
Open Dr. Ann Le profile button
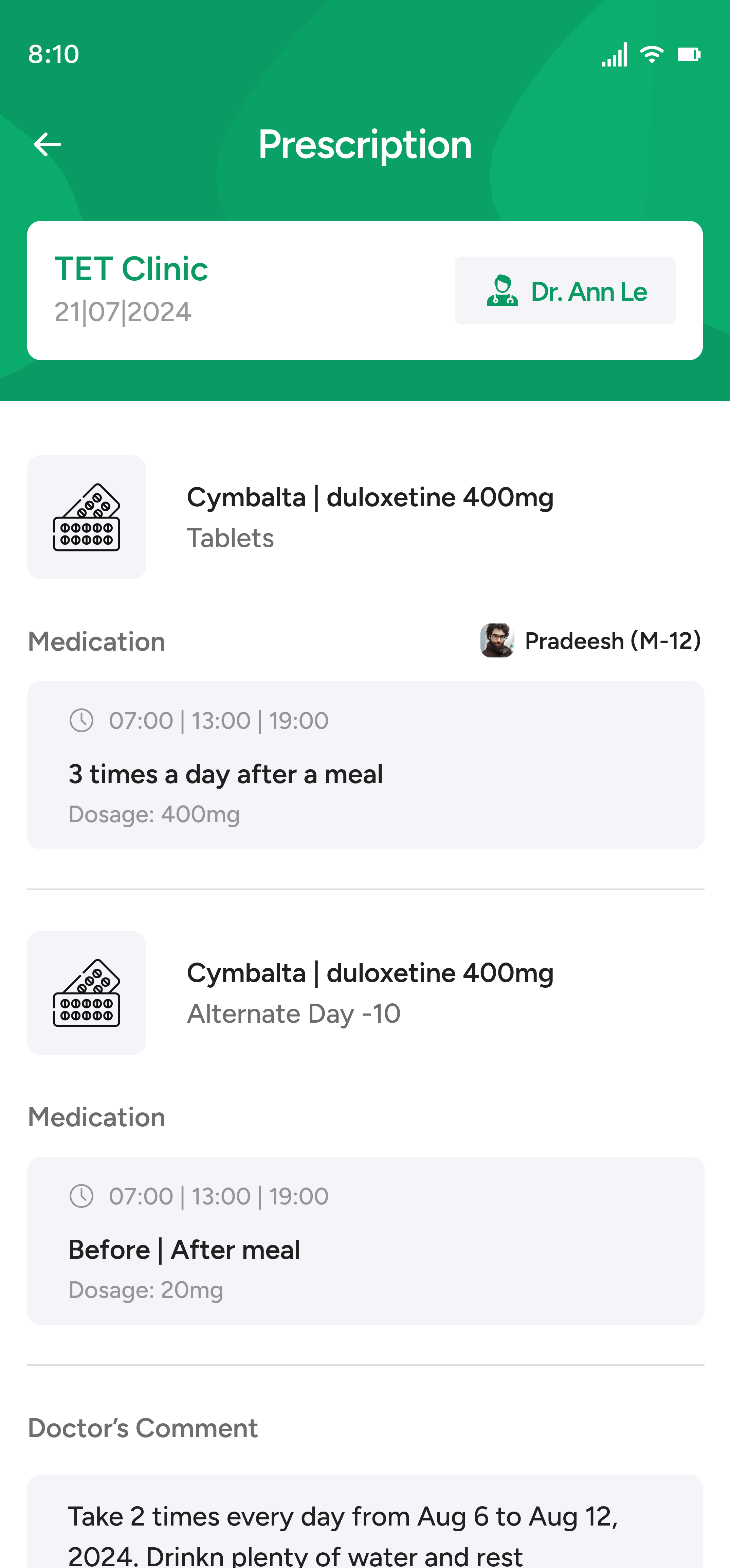tap(565, 291)
